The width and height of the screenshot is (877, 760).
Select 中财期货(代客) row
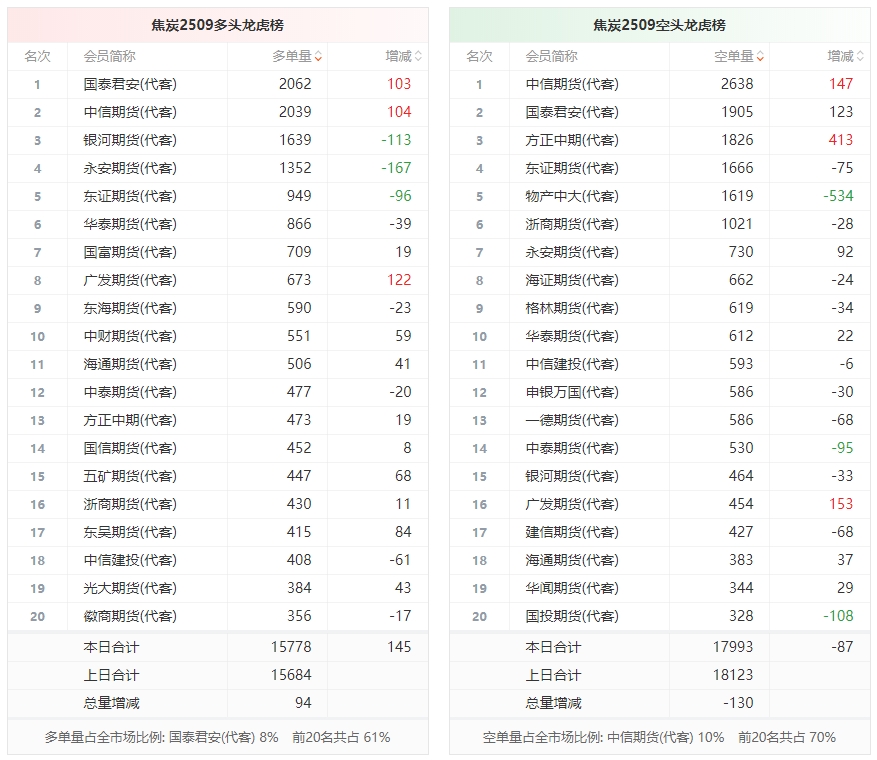(x=218, y=336)
